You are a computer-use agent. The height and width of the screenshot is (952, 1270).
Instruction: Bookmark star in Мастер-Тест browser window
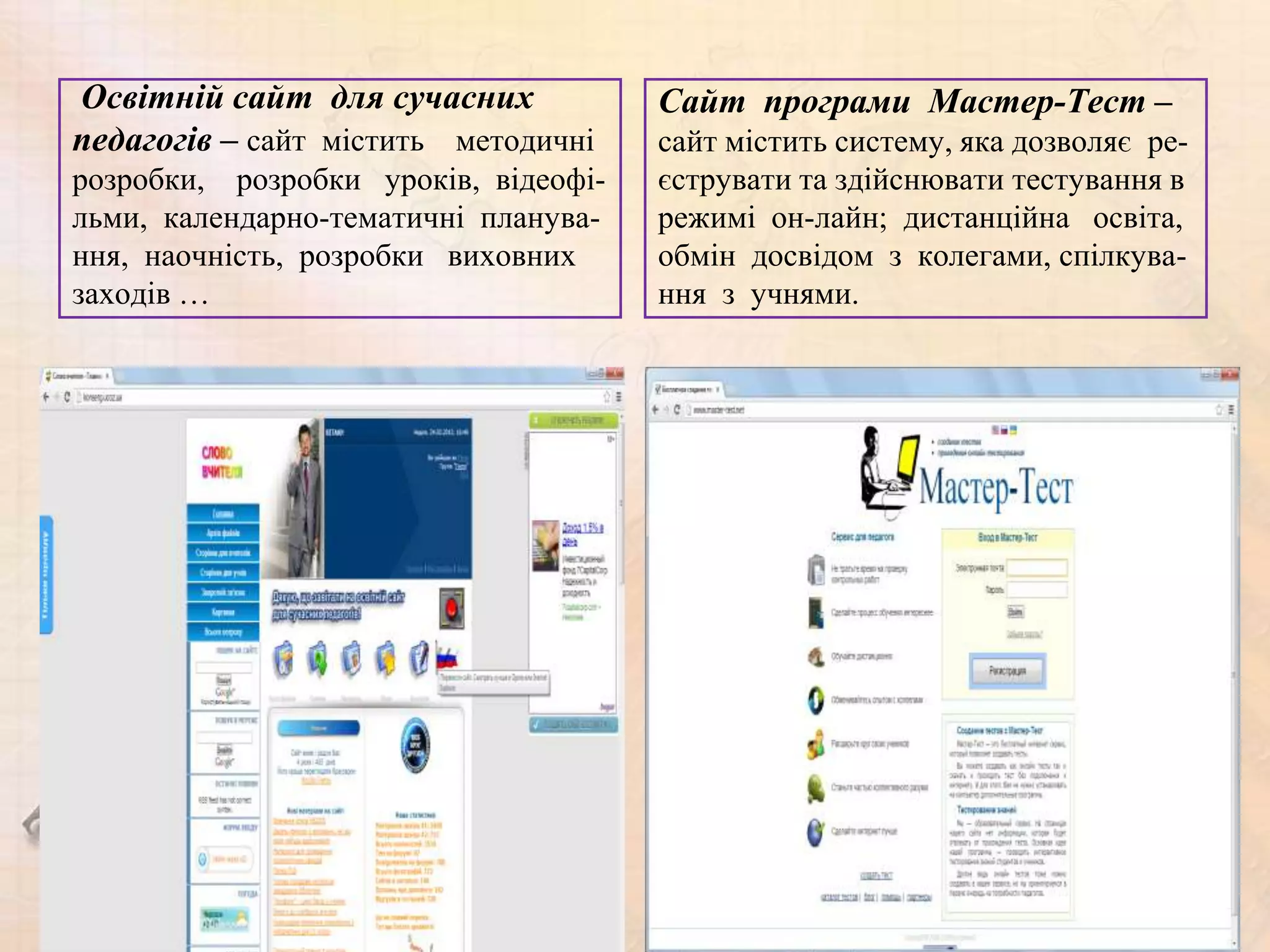click(1219, 410)
